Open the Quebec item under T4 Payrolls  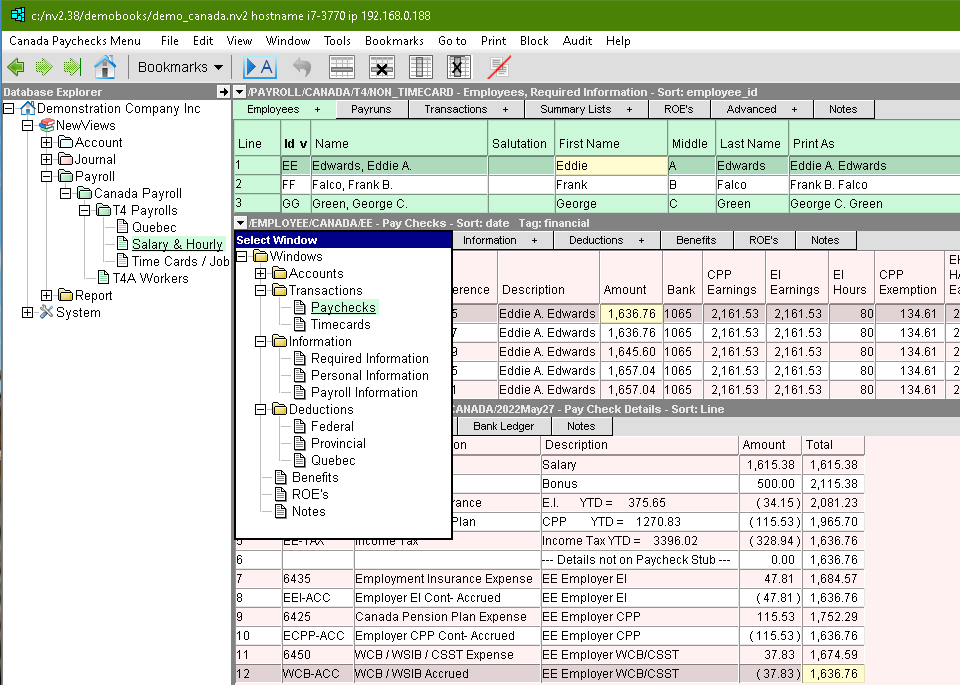[x=153, y=227]
